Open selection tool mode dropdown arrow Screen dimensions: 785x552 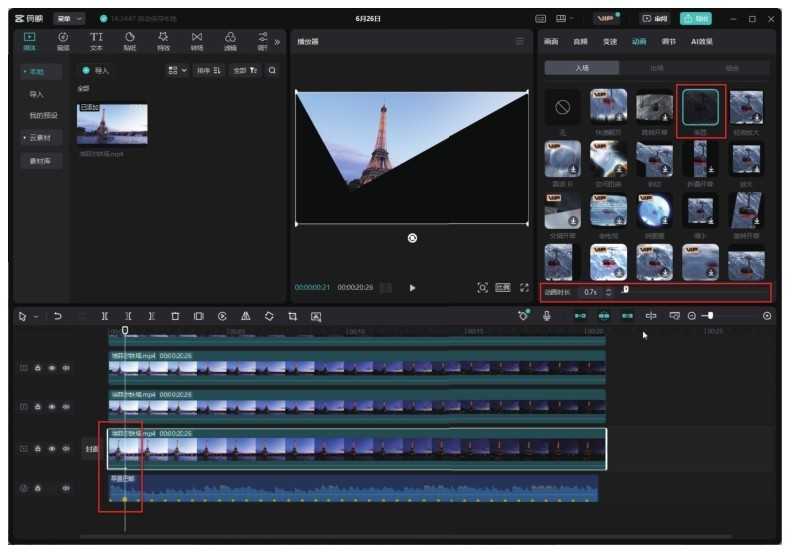click(x=36, y=317)
